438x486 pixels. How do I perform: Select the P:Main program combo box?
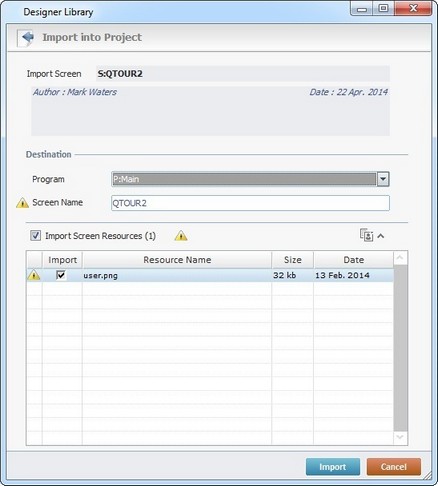pos(250,179)
